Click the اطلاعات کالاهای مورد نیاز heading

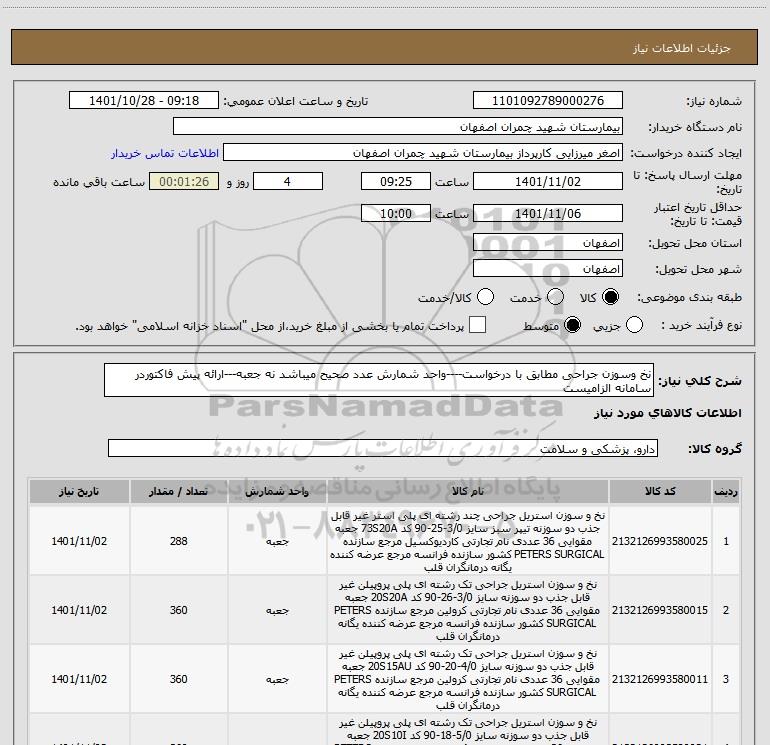(668, 413)
